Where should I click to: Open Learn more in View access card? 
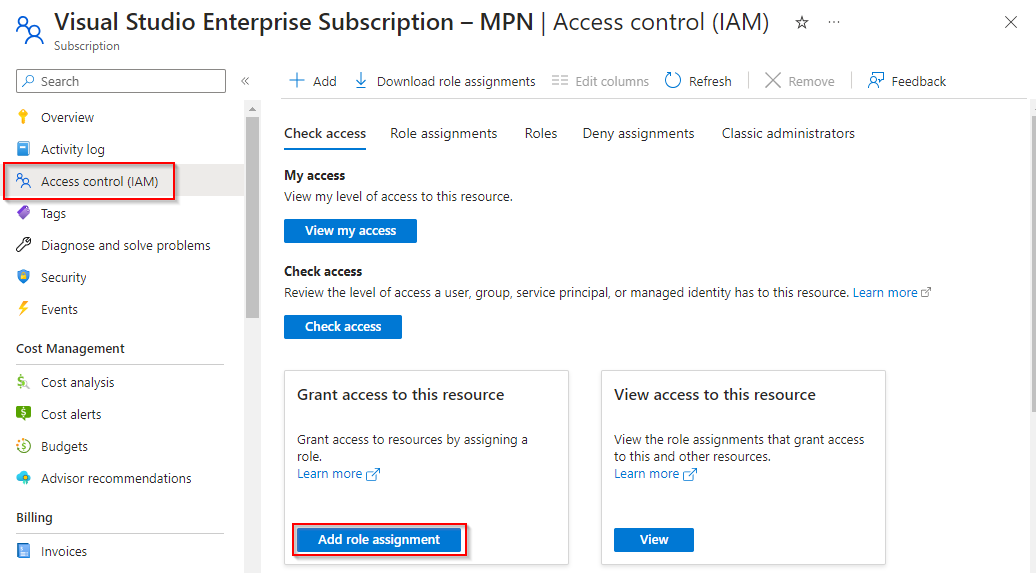pyautogui.click(x=655, y=474)
